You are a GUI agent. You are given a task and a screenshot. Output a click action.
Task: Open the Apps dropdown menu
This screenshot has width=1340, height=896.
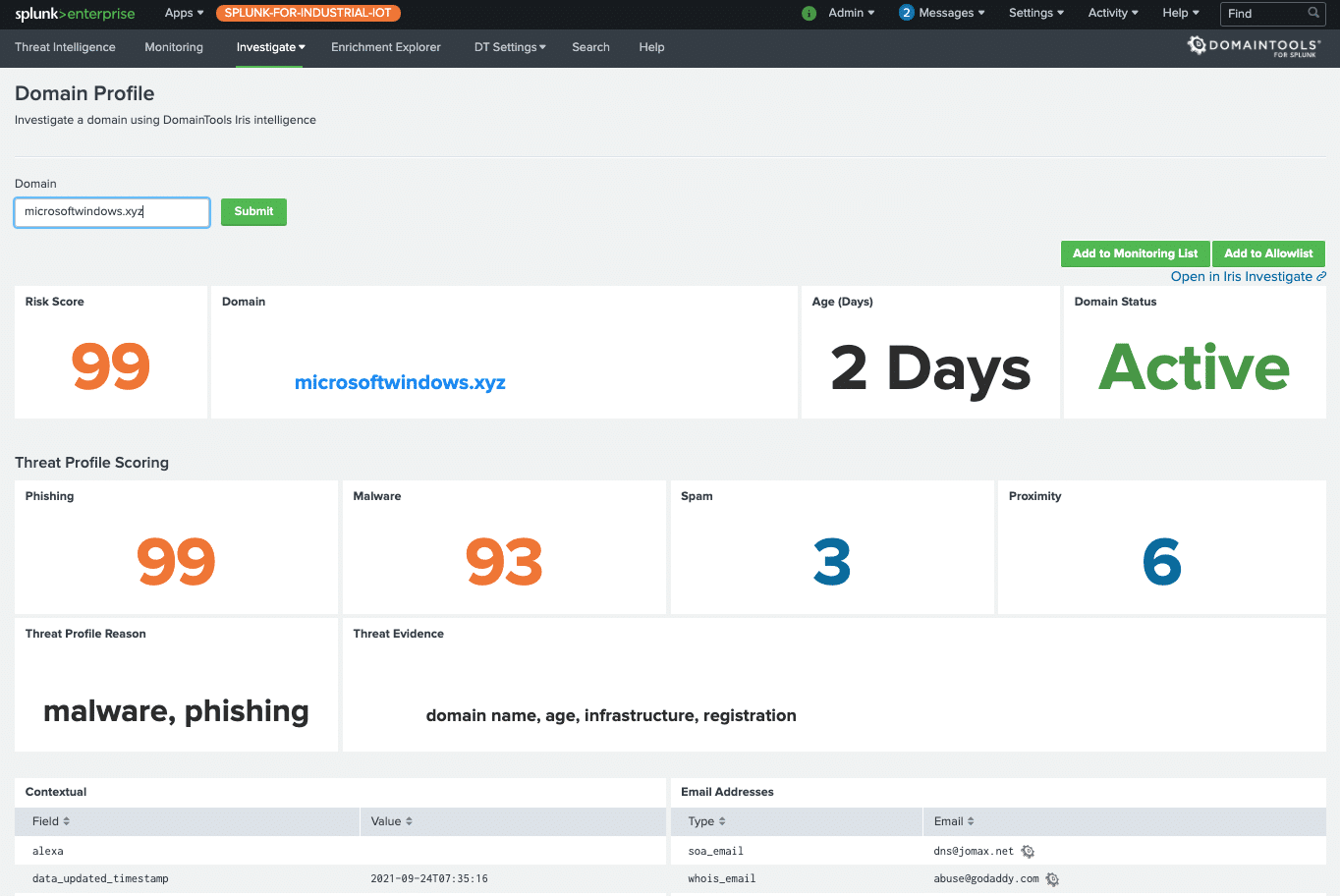[x=185, y=13]
